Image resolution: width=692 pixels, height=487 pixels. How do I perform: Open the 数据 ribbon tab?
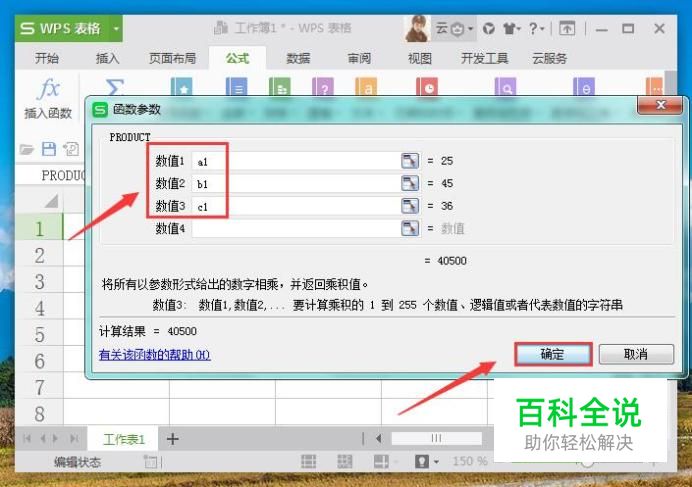tap(298, 58)
